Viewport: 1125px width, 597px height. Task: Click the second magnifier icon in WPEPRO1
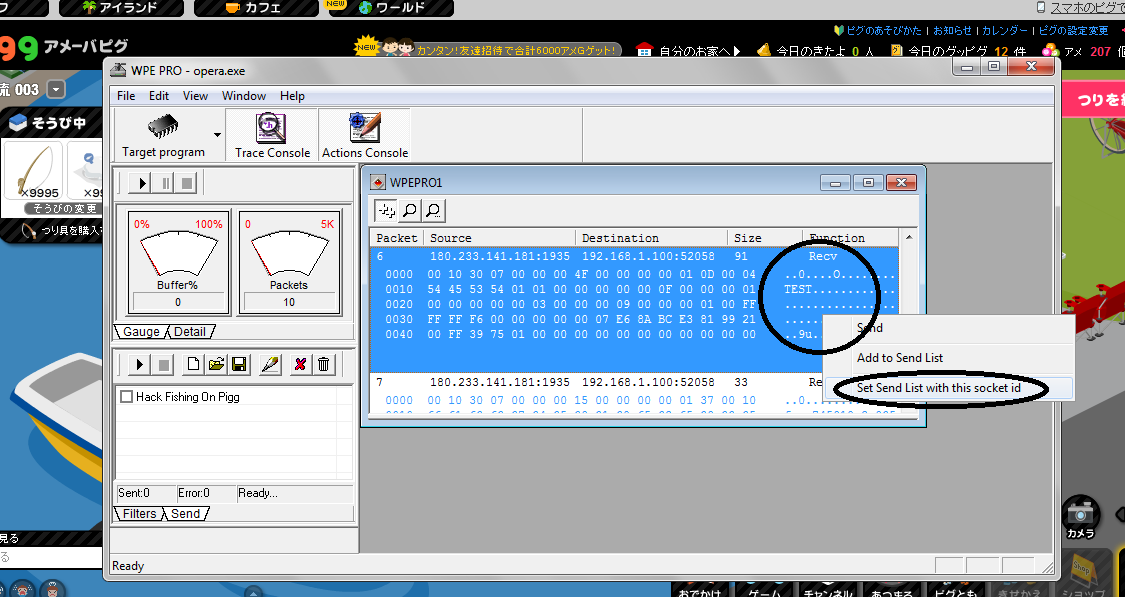[433, 211]
